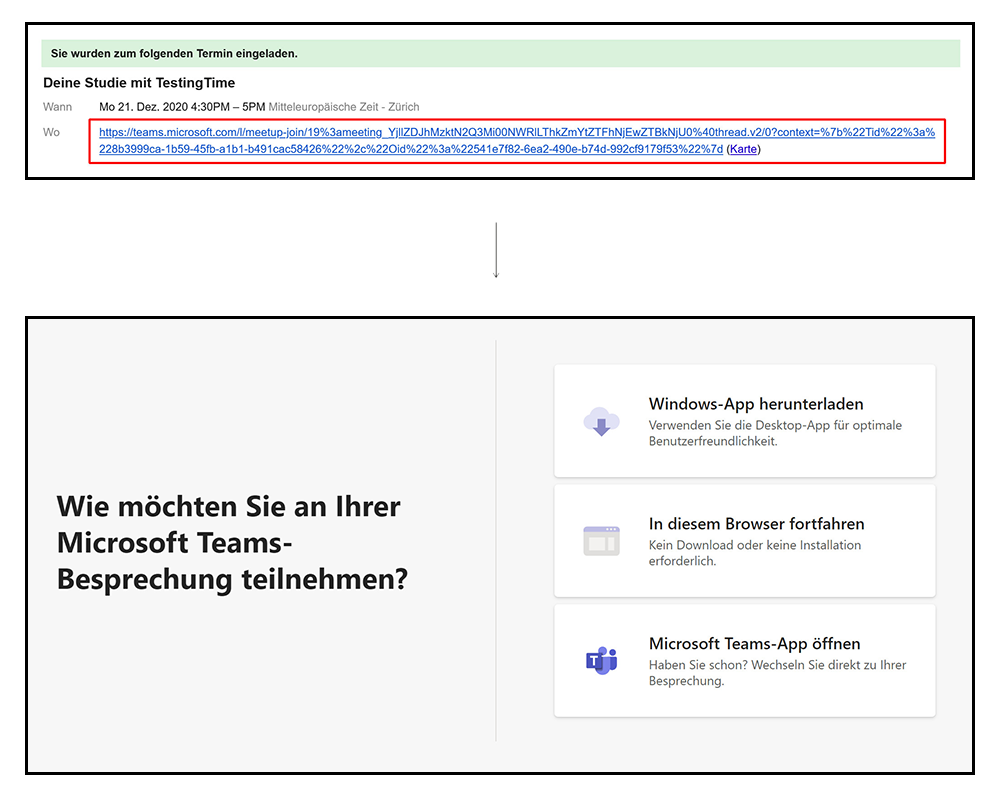Choose Microsoft Teams-App öffnen option
1000x800 pixels.
coord(744,661)
